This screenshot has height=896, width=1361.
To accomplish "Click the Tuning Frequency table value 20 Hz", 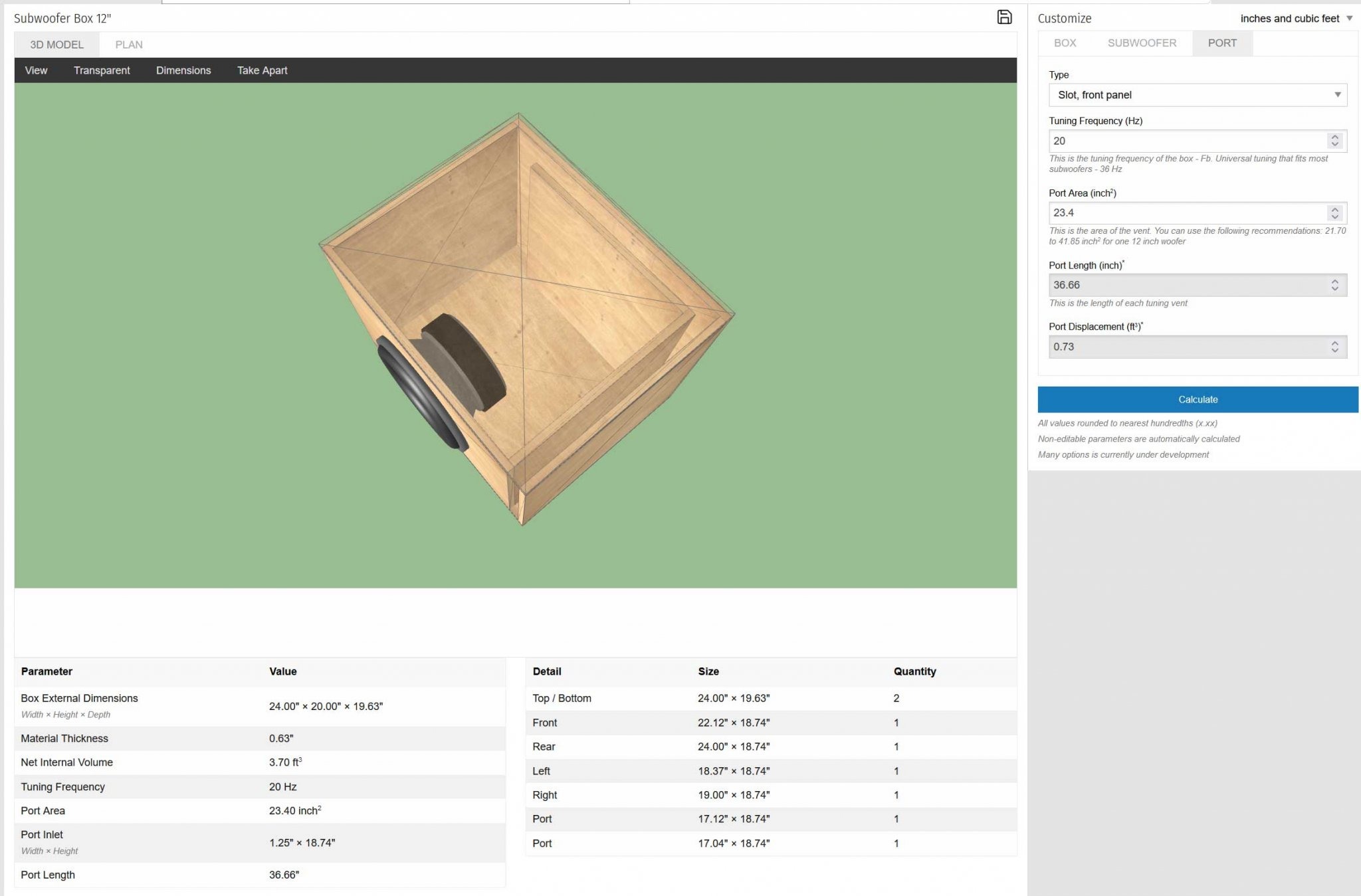I will [282, 786].
